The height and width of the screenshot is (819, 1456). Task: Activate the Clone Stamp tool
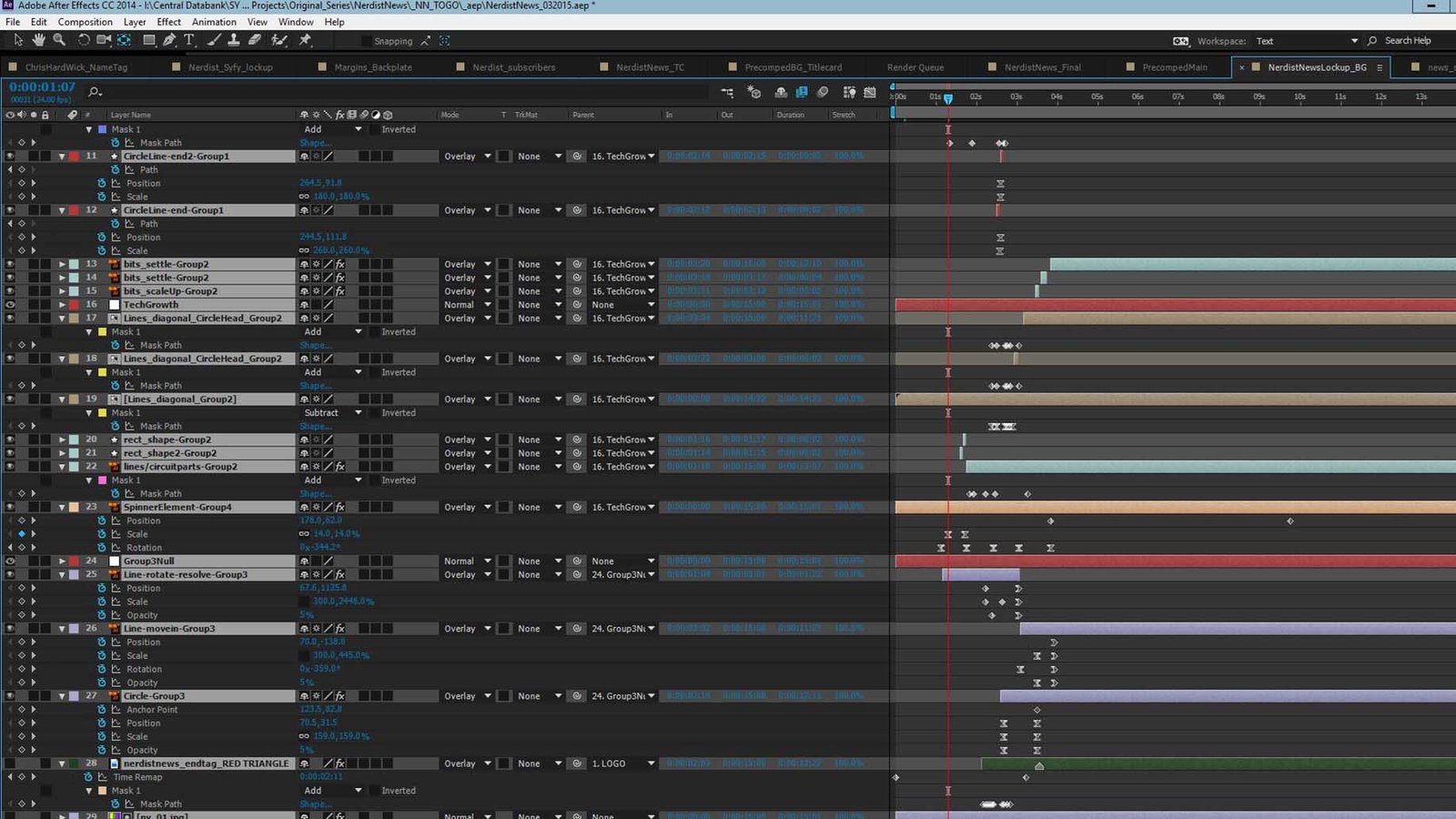234,40
